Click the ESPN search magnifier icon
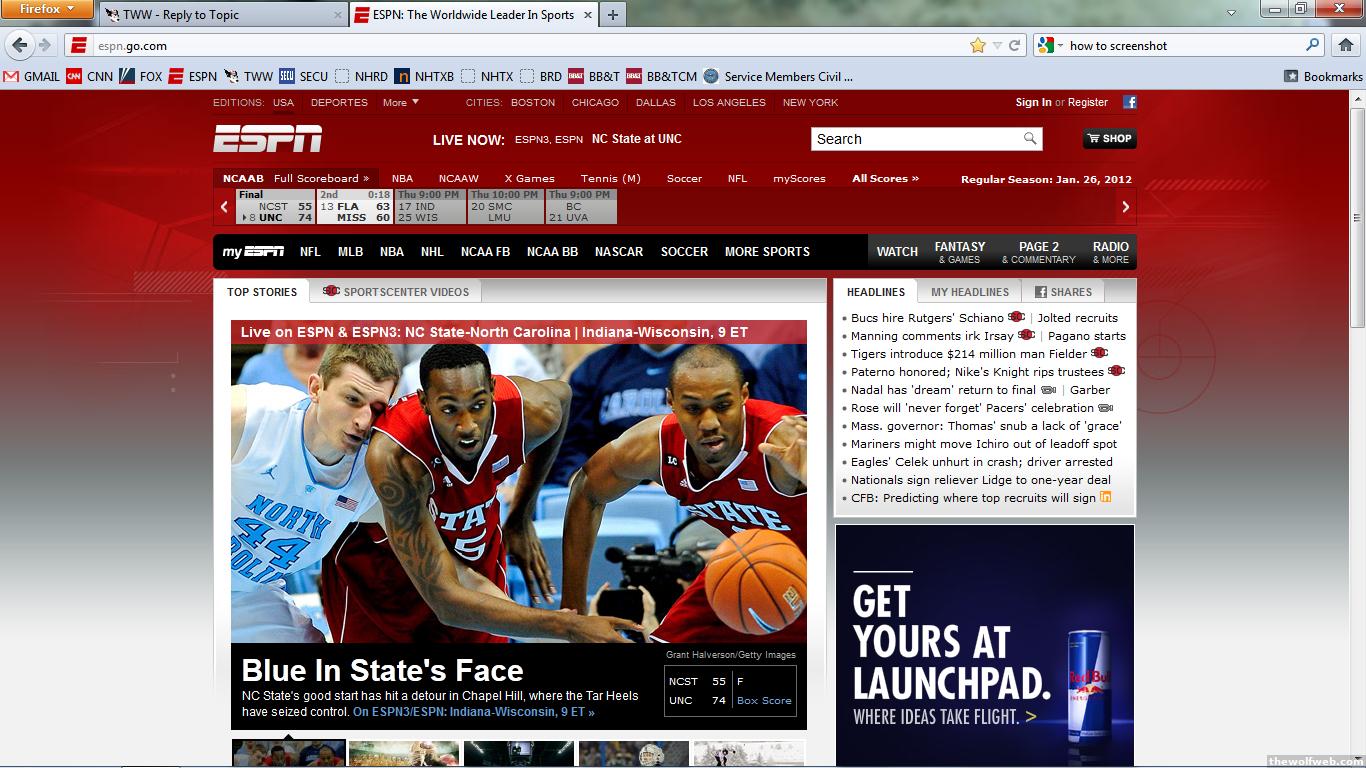Screen dimensions: 1366x768 [1030, 139]
